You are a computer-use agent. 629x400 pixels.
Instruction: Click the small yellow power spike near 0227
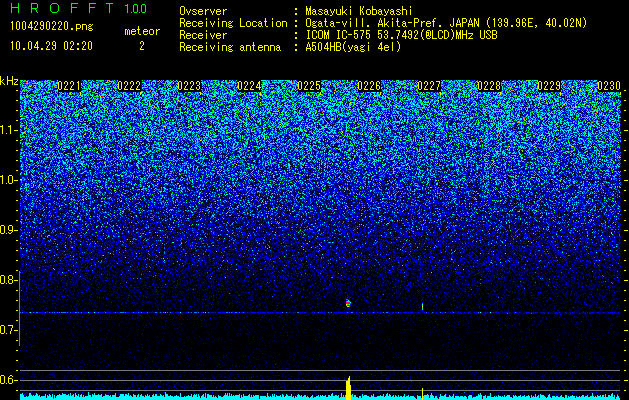(x=422, y=394)
